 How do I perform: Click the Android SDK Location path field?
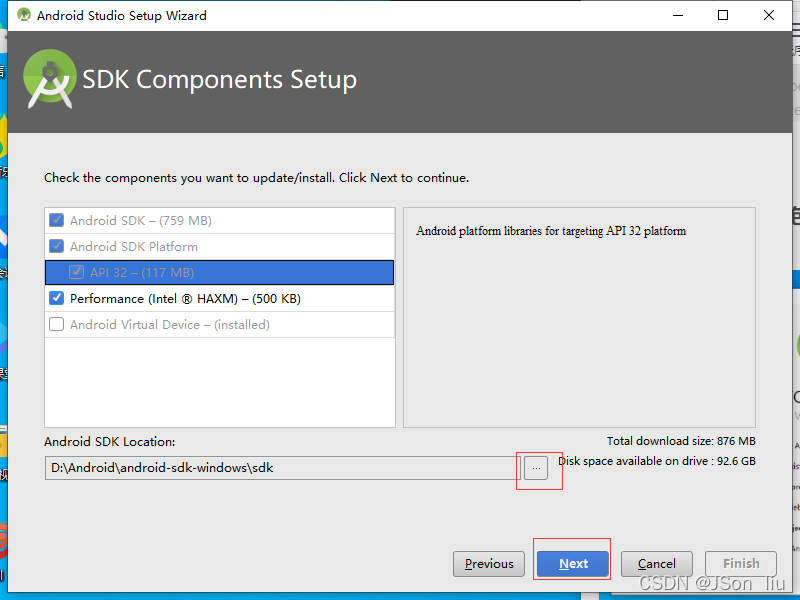[x=283, y=468]
